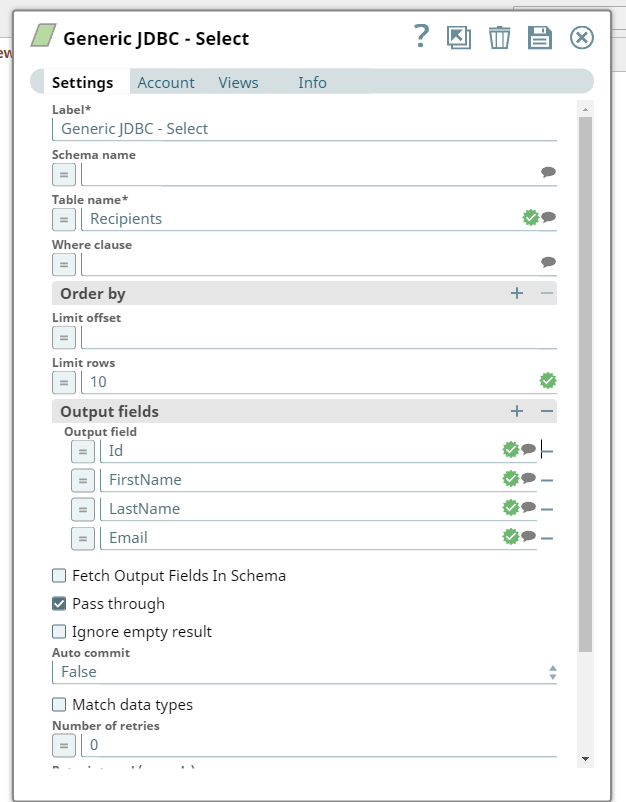Uncheck the Pass through checkbox
This screenshot has height=802, width=626.
[x=60, y=604]
